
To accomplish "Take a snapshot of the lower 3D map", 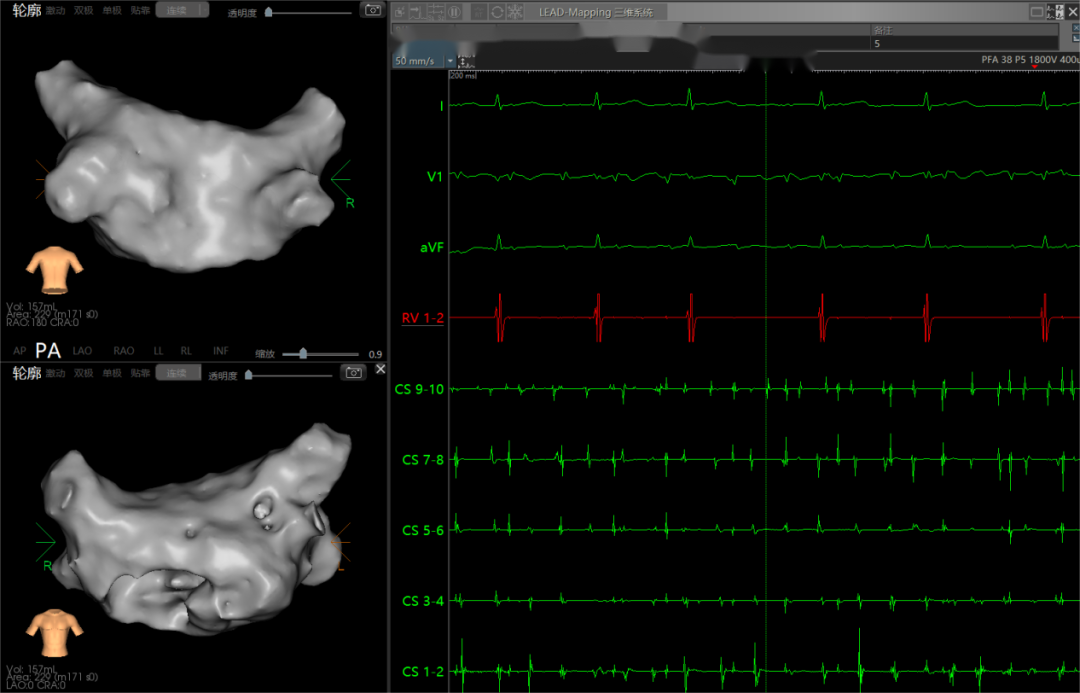I will pos(353,373).
